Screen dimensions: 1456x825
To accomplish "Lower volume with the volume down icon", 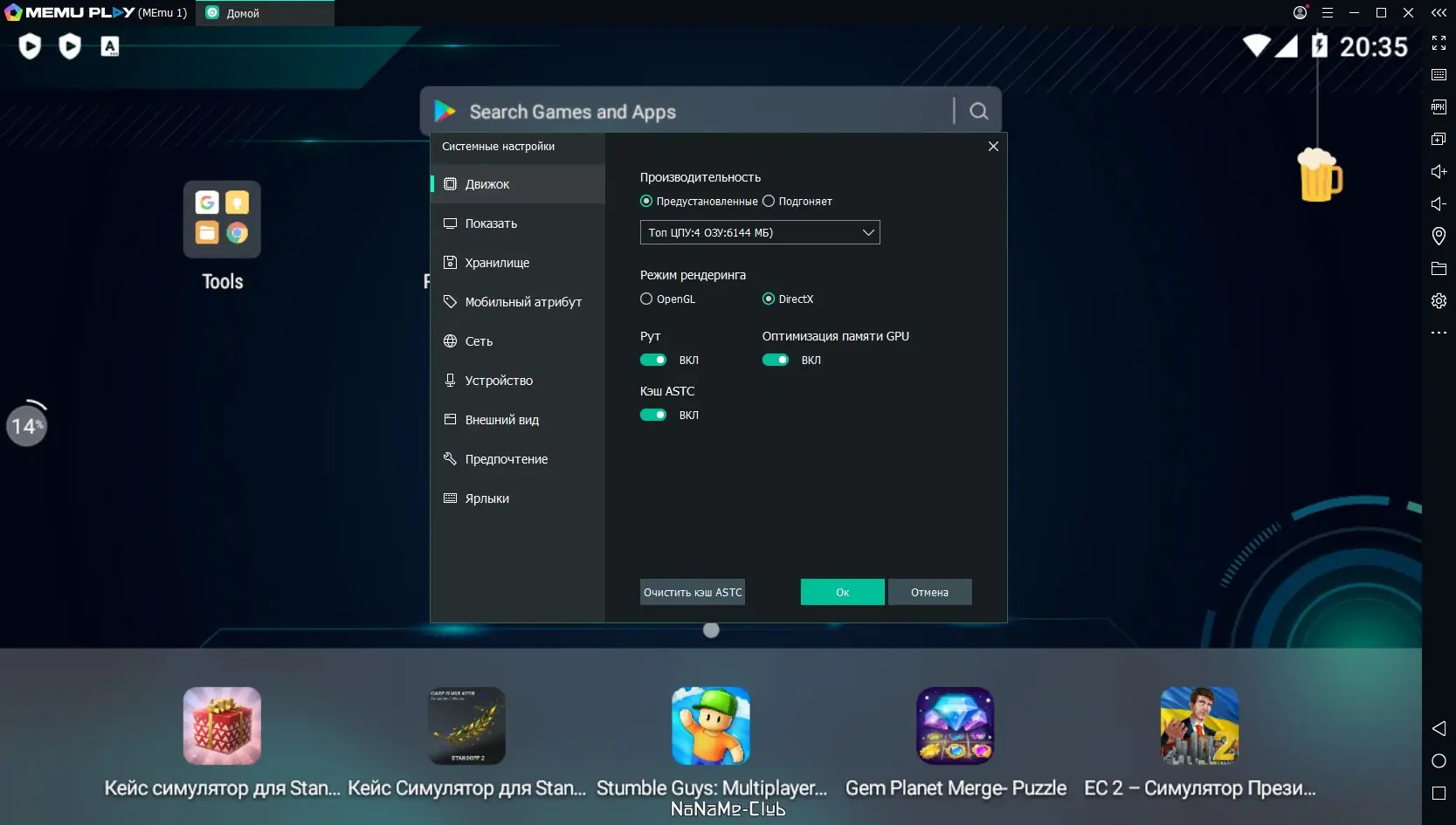I will click(1439, 204).
